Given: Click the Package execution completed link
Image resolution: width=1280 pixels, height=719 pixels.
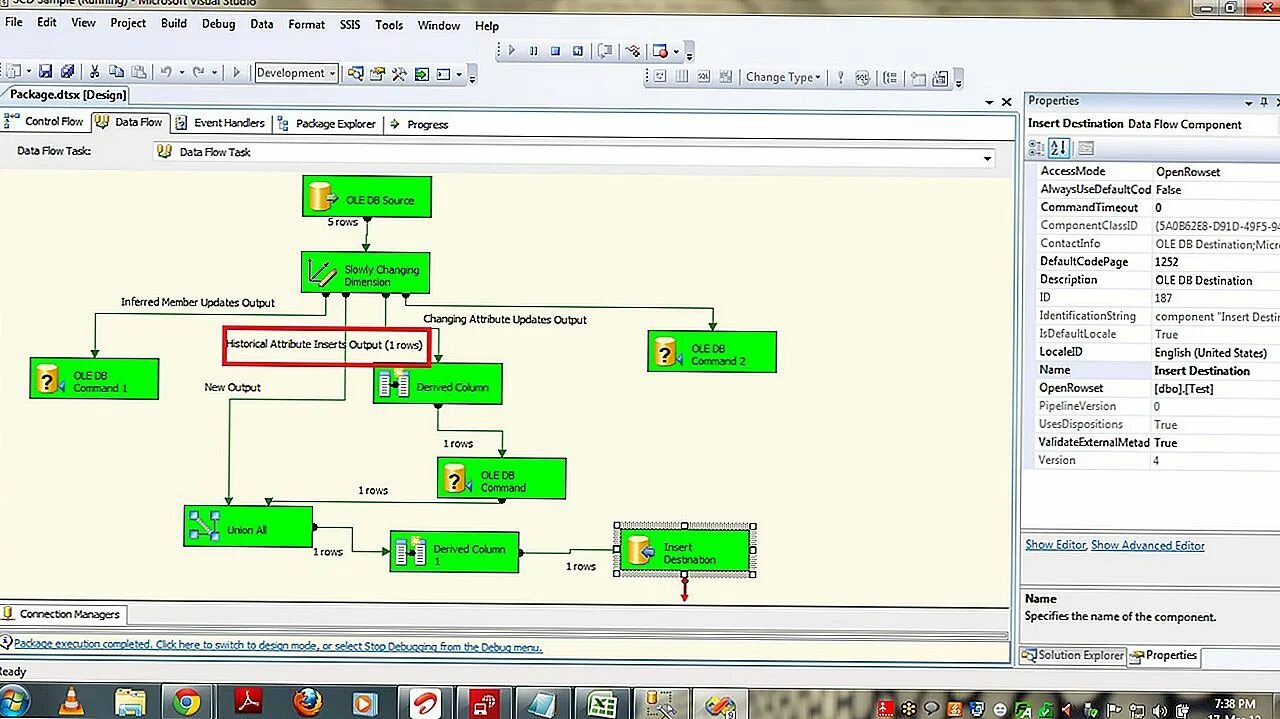Looking at the screenshot, I should (279, 647).
